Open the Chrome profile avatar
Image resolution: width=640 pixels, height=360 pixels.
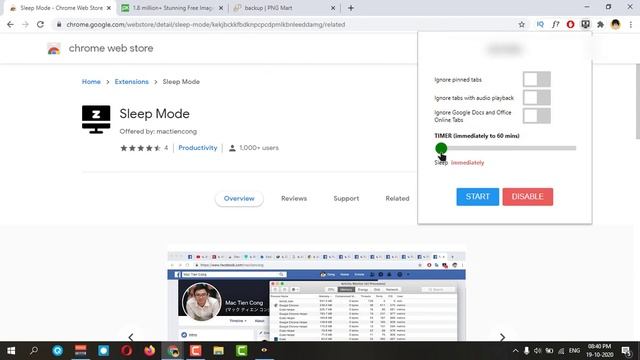point(616,24)
